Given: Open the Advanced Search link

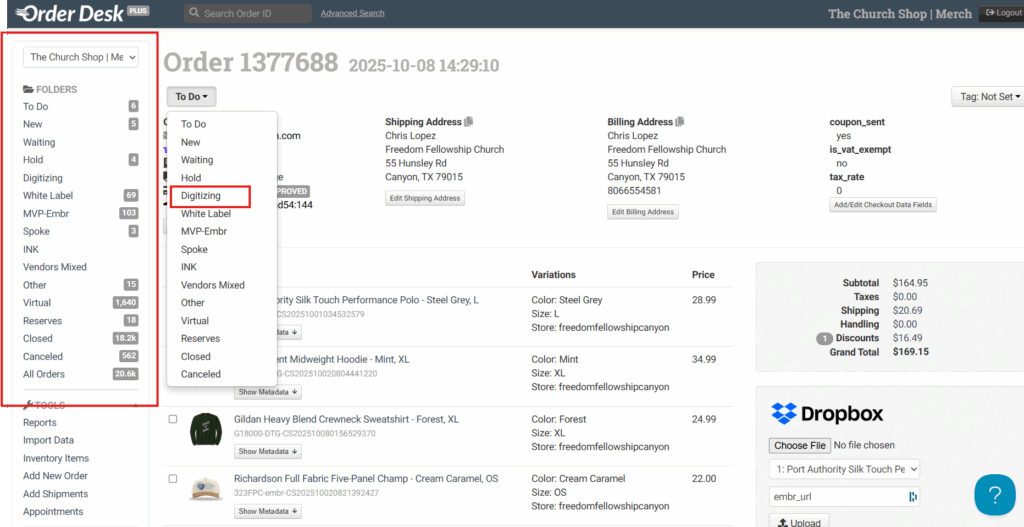Looking at the screenshot, I should 352,14.
